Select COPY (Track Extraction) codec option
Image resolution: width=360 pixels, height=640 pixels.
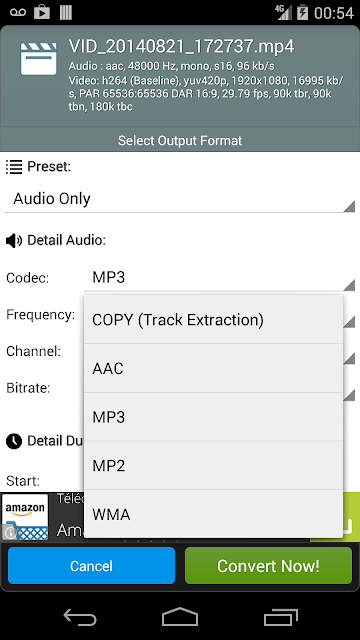(213, 320)
